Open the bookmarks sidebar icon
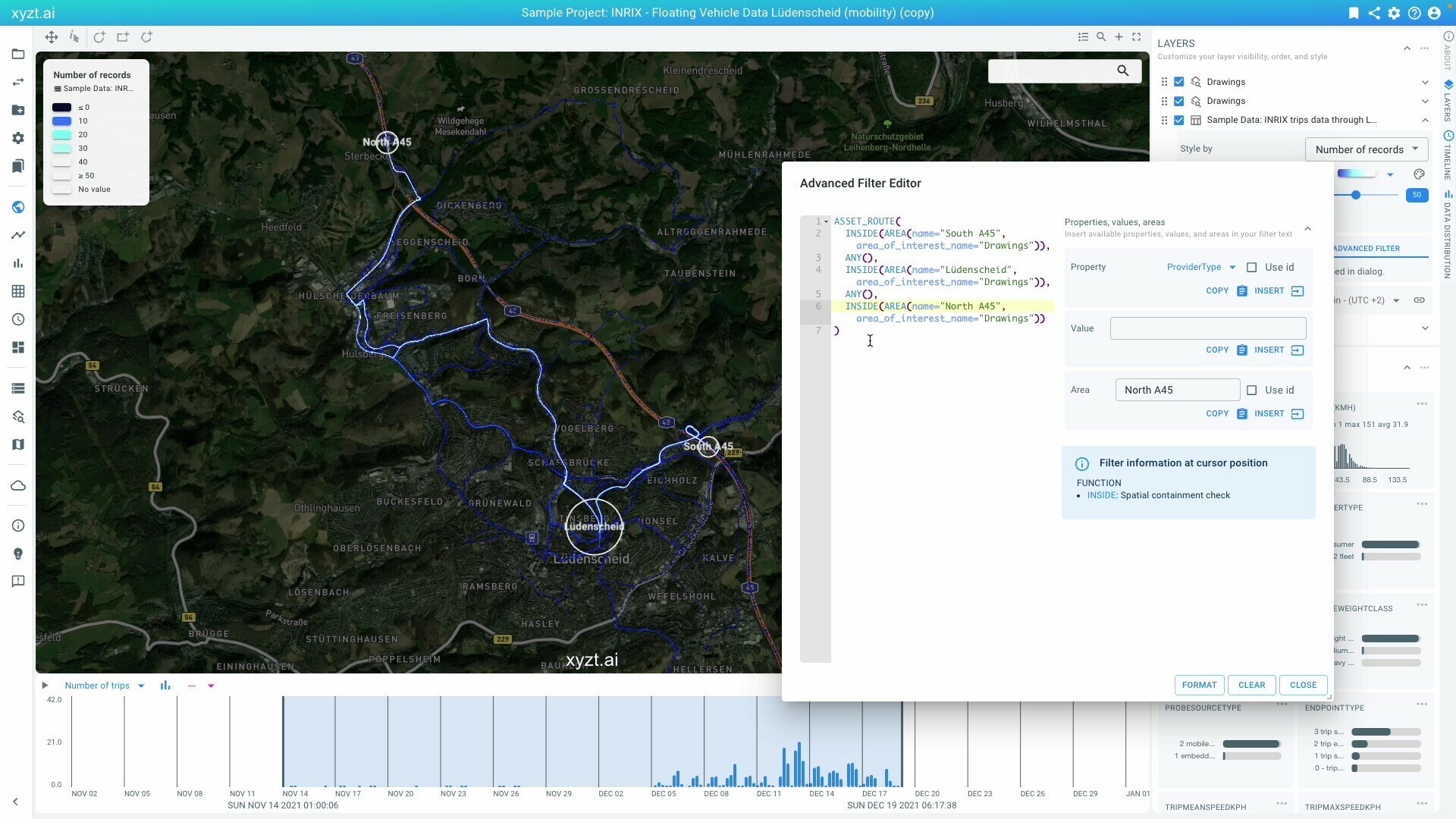 click(18, 166)
